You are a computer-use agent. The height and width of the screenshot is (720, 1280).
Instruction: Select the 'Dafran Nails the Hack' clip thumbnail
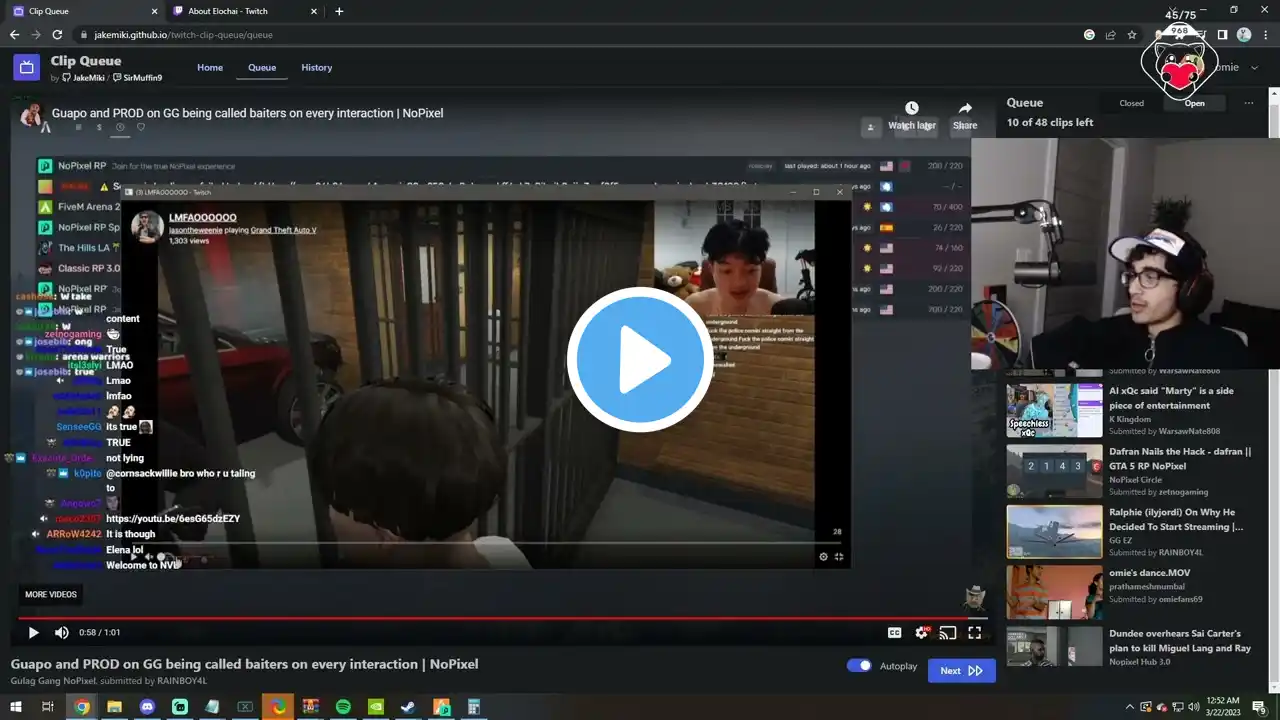click(x=1054, y=471)
